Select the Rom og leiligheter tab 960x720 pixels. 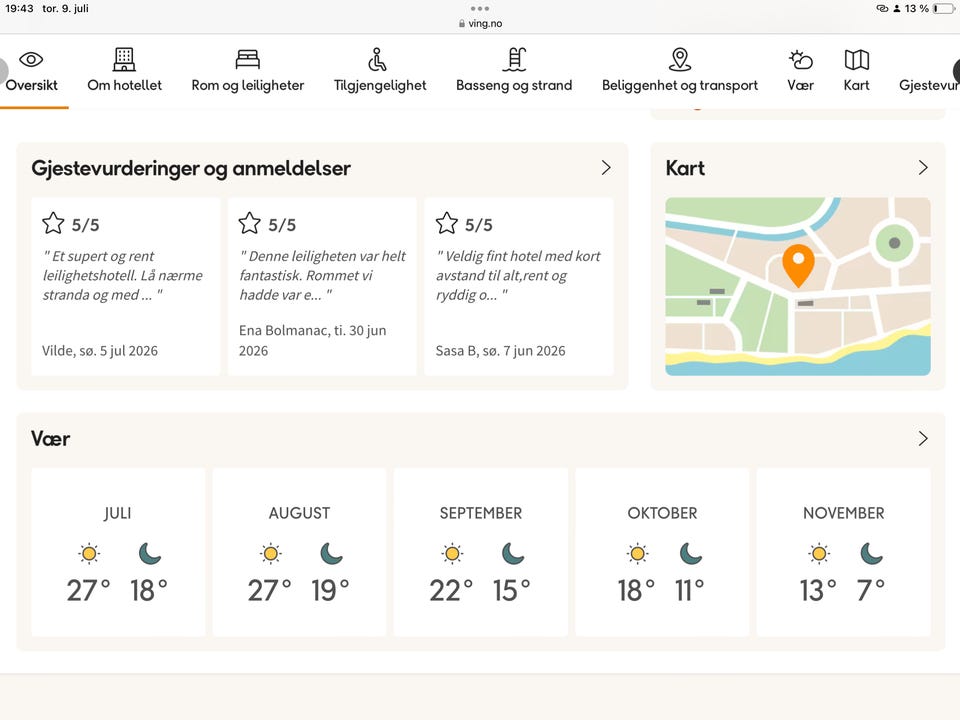tap(247, 72)
